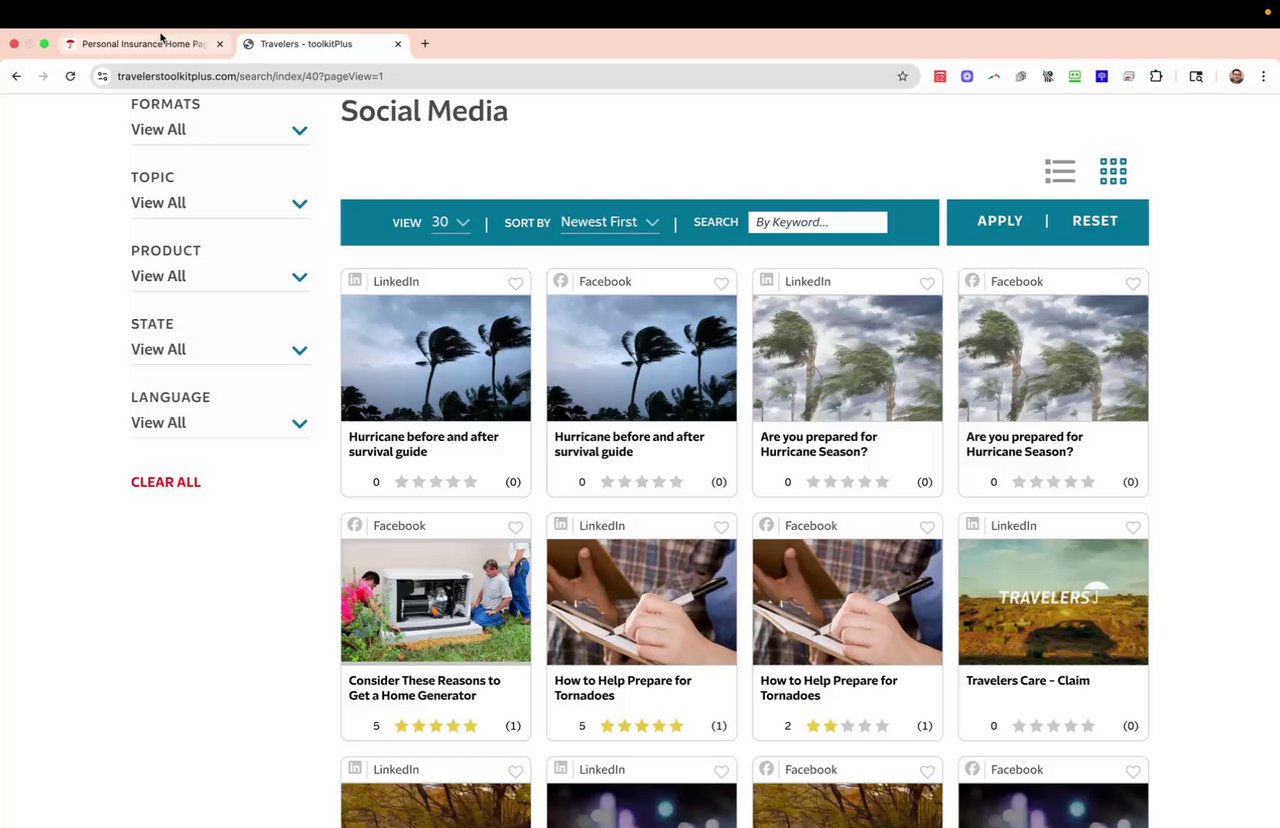This screenshot has height=828, width=1280.
Task: Open the Extensions puzzle menu
Action: pyautogui.click(x=1156, y=76)
